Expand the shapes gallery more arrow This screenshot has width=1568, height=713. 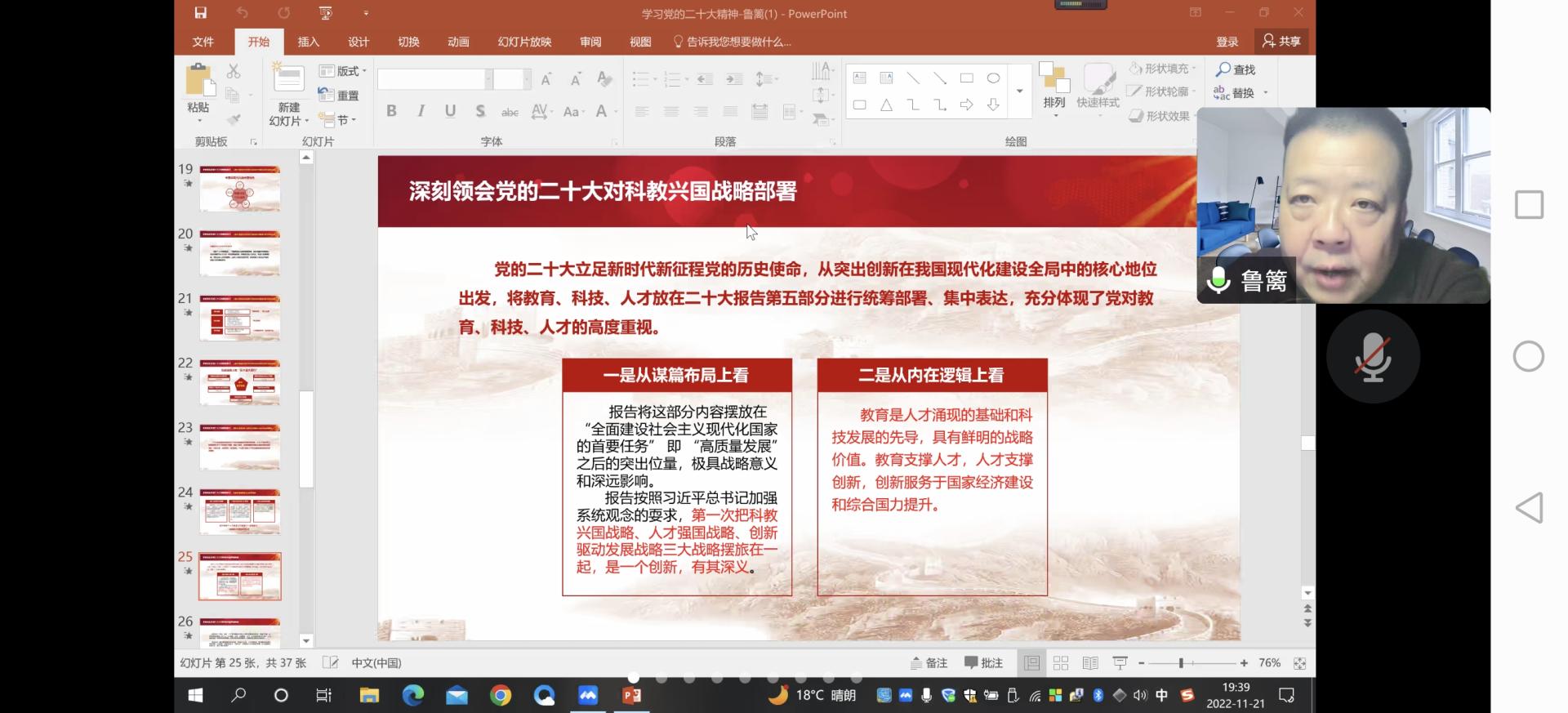tap(1019, 91)
